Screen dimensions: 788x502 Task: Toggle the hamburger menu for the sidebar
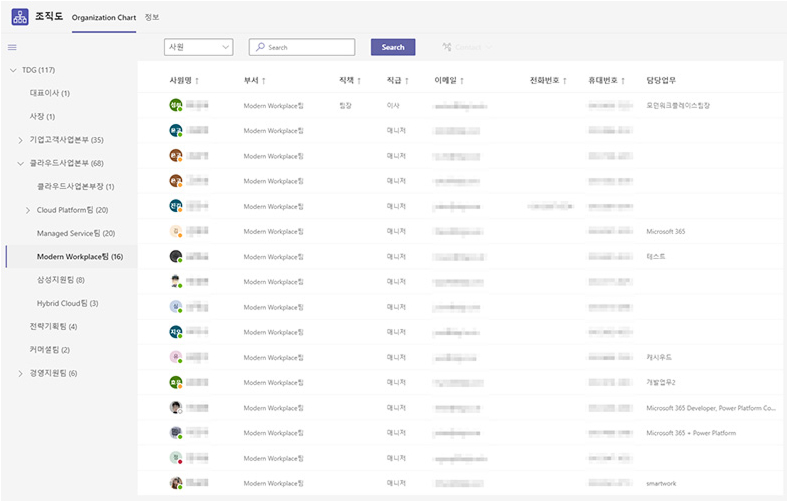[x=12, y=47]
